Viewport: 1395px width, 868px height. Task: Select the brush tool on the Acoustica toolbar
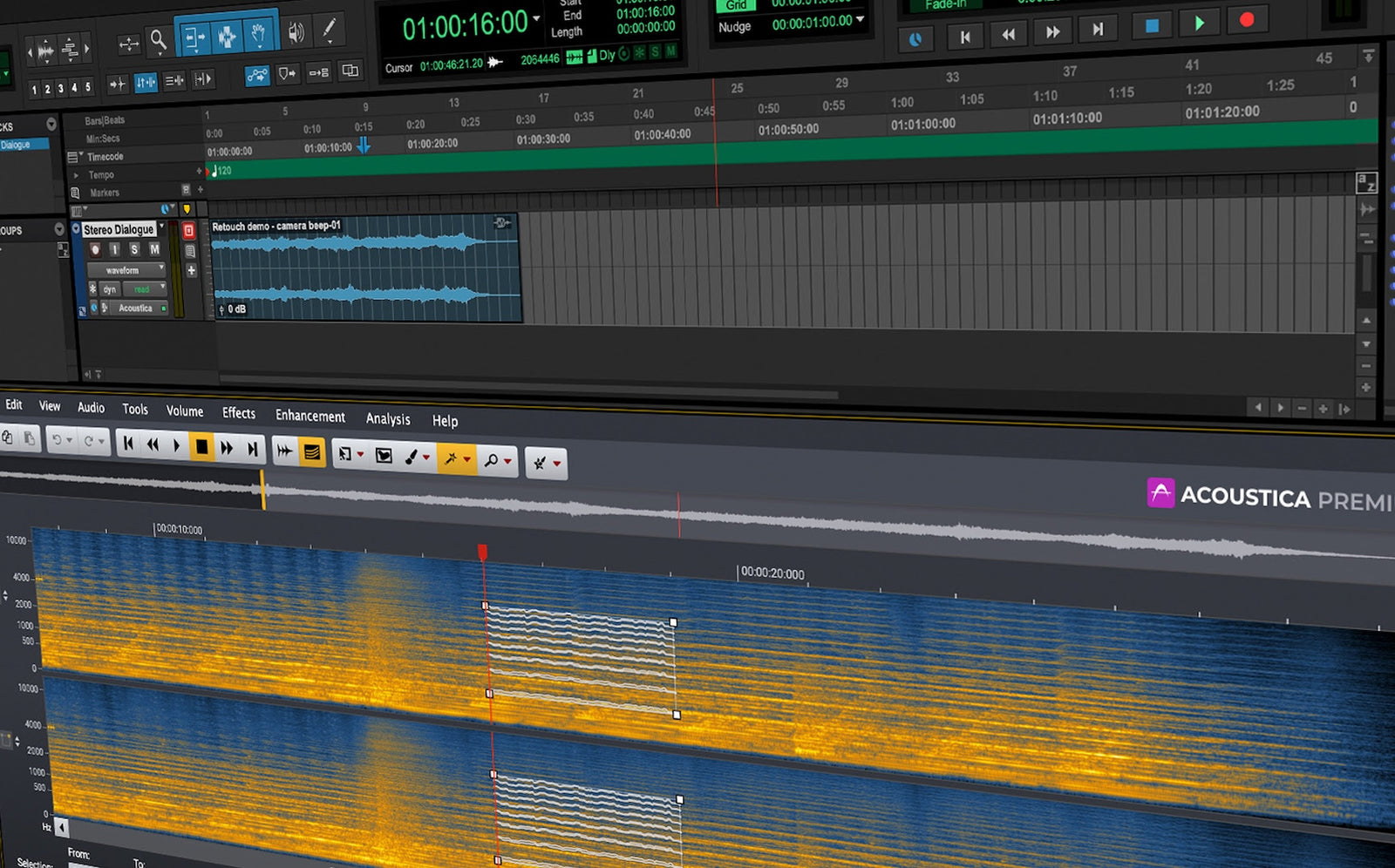click(x=411, y=458)
